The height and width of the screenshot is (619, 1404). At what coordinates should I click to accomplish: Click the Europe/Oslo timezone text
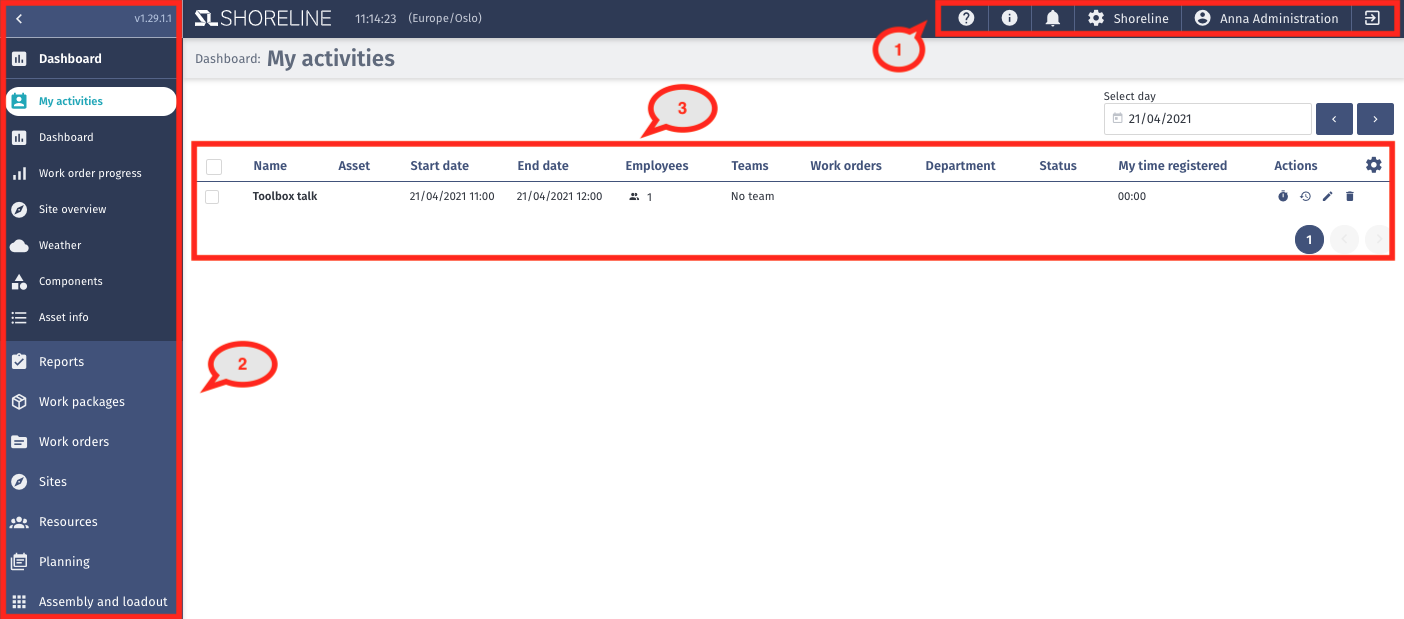pos(445,18)
